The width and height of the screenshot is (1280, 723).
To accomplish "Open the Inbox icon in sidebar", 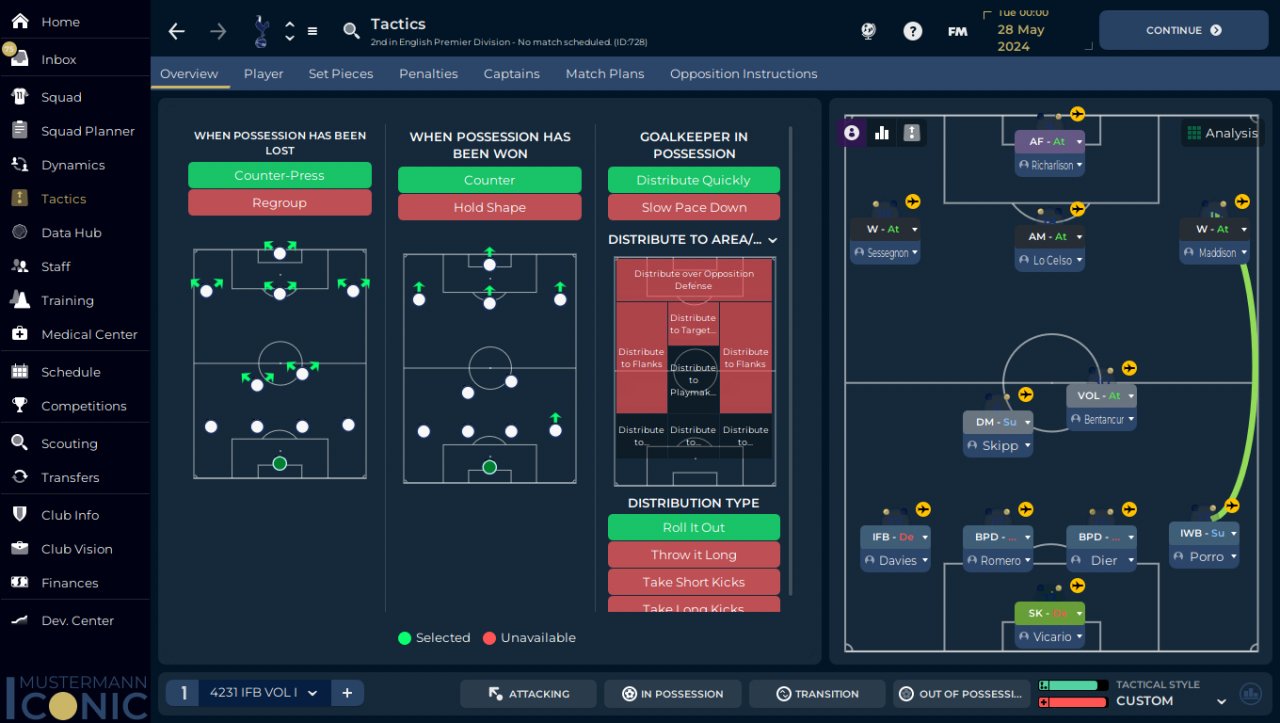I will coord(19,58).
